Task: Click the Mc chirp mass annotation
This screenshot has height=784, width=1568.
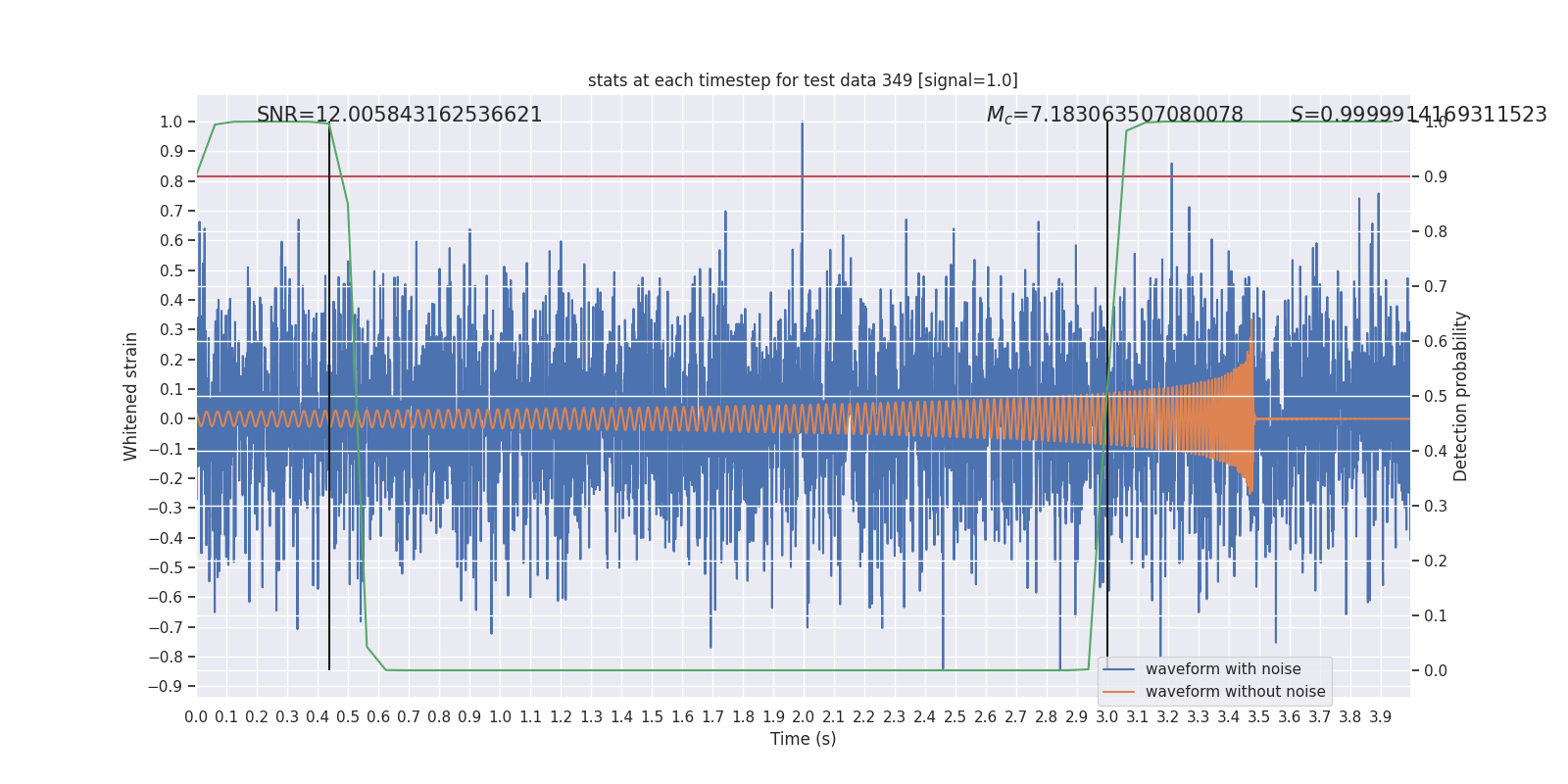Action: (x=1114, y=115)
